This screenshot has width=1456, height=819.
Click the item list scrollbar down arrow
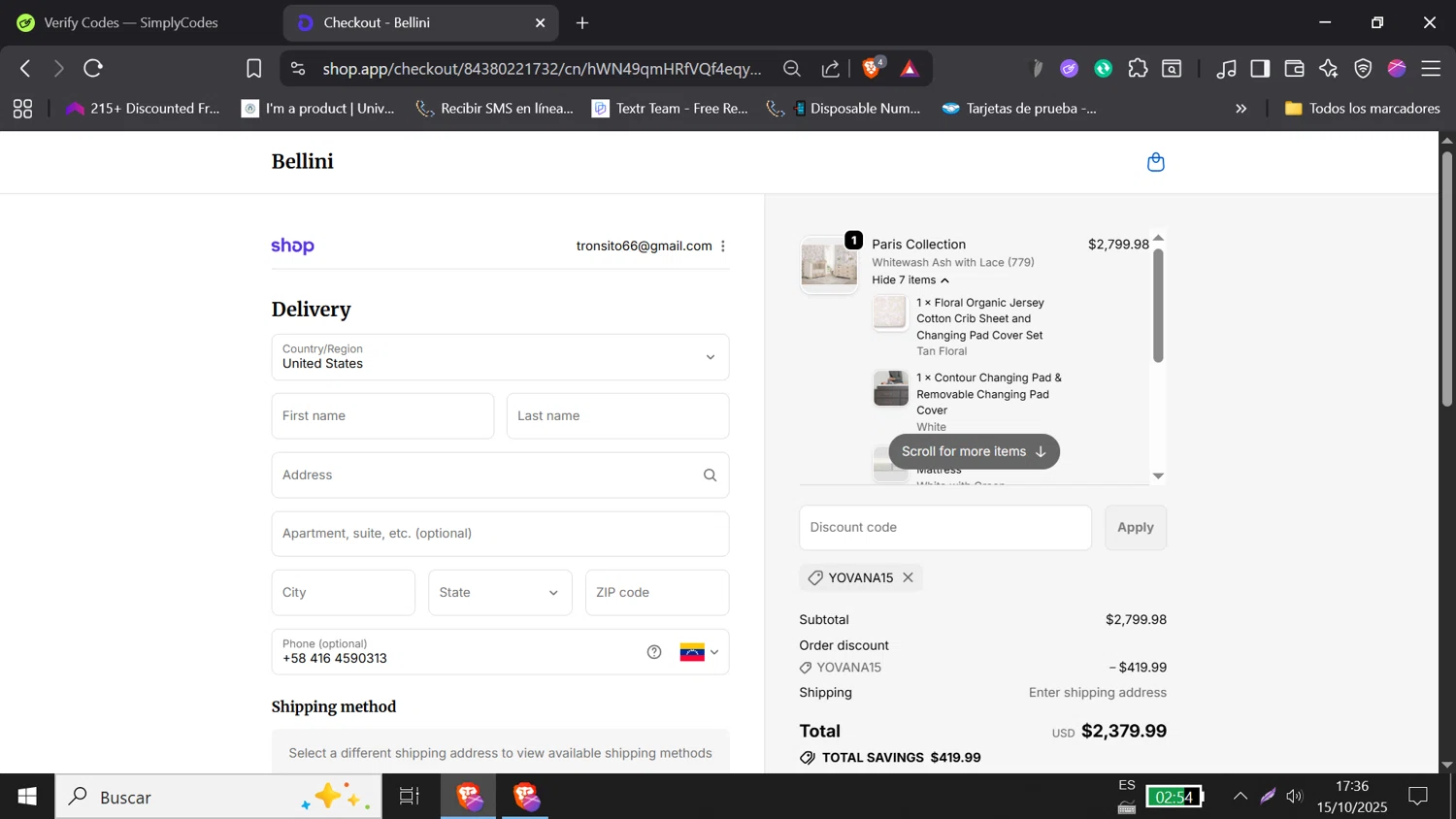click(1158, 475)
